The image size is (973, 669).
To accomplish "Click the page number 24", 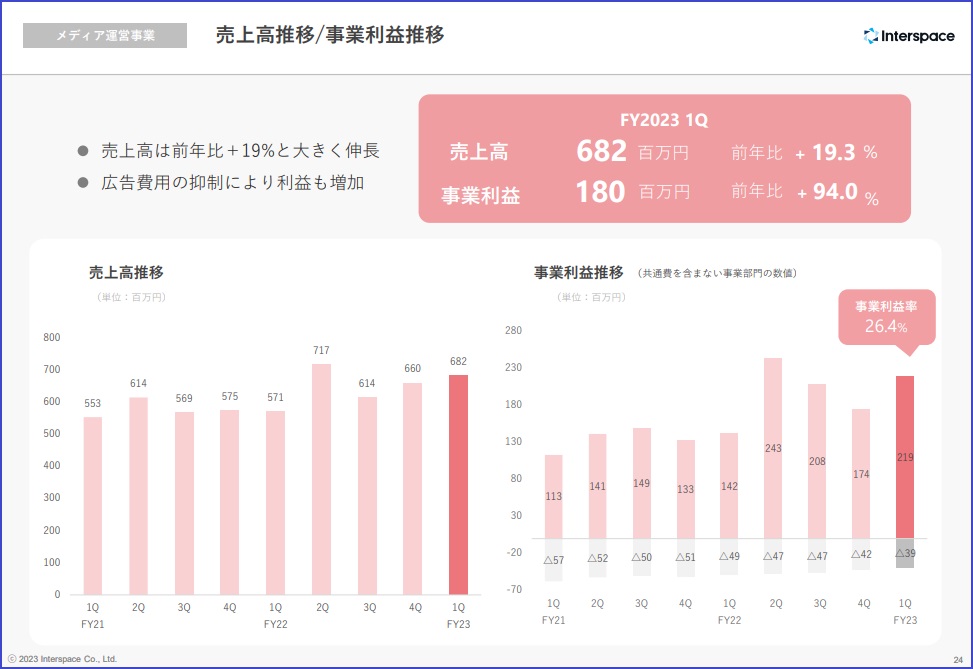I will coord(958,659).
